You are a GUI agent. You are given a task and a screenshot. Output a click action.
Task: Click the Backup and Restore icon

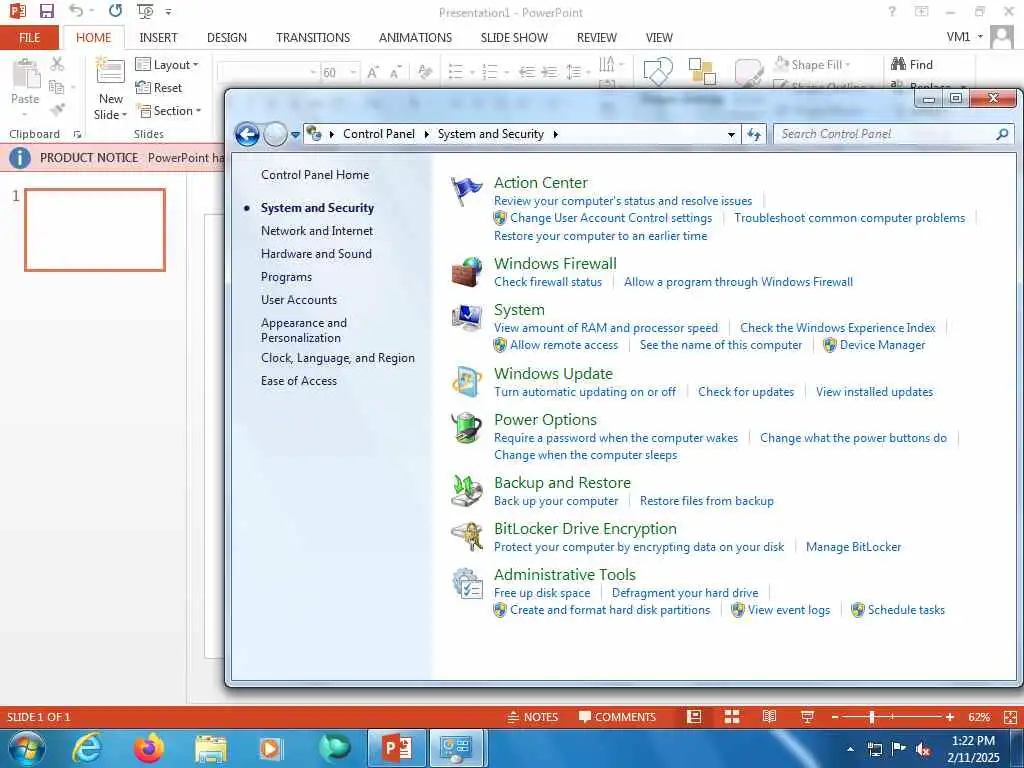pyautogui.click(x=466, y=490)
